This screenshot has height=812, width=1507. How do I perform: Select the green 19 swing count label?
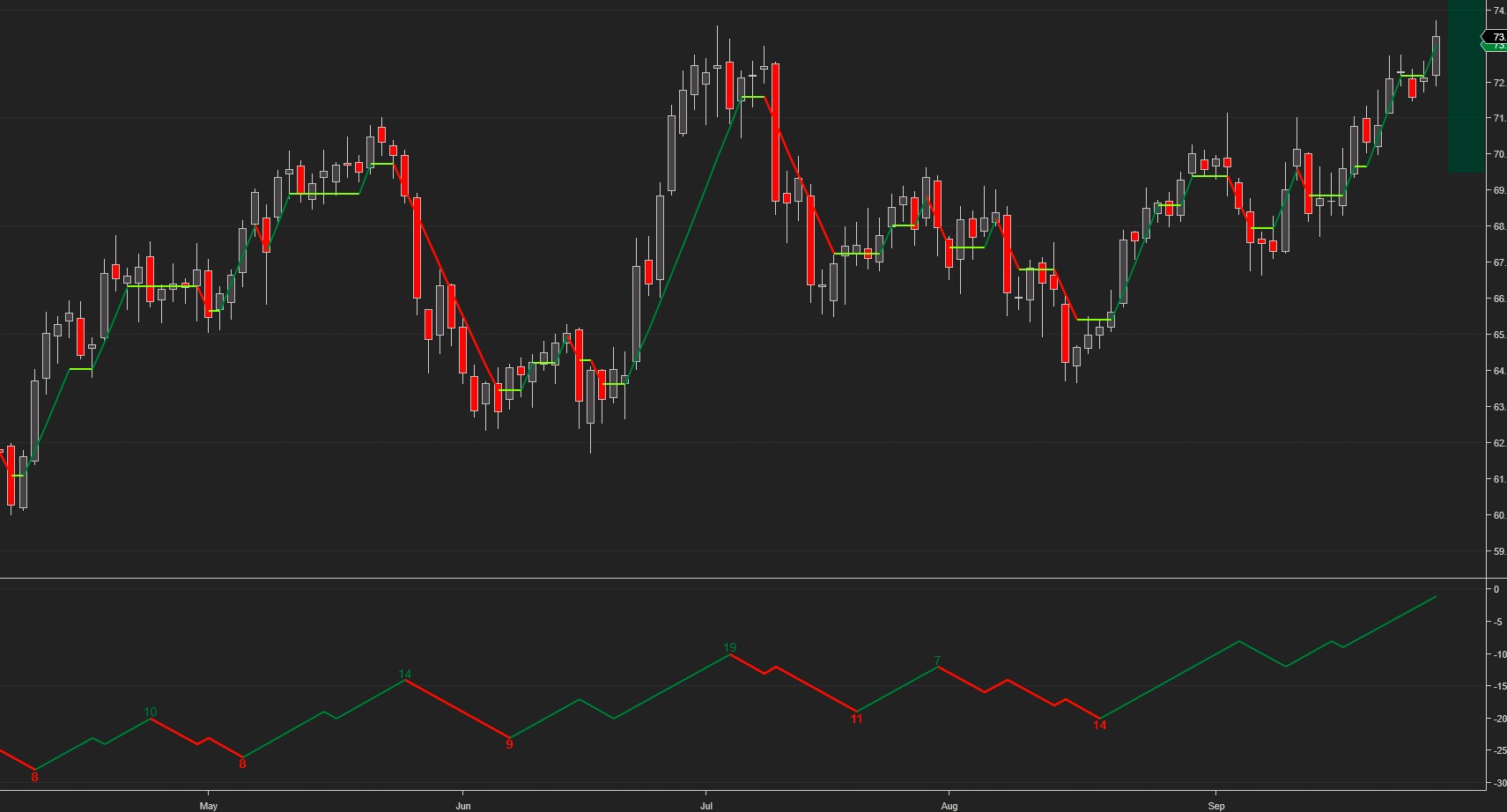point(730,647)
